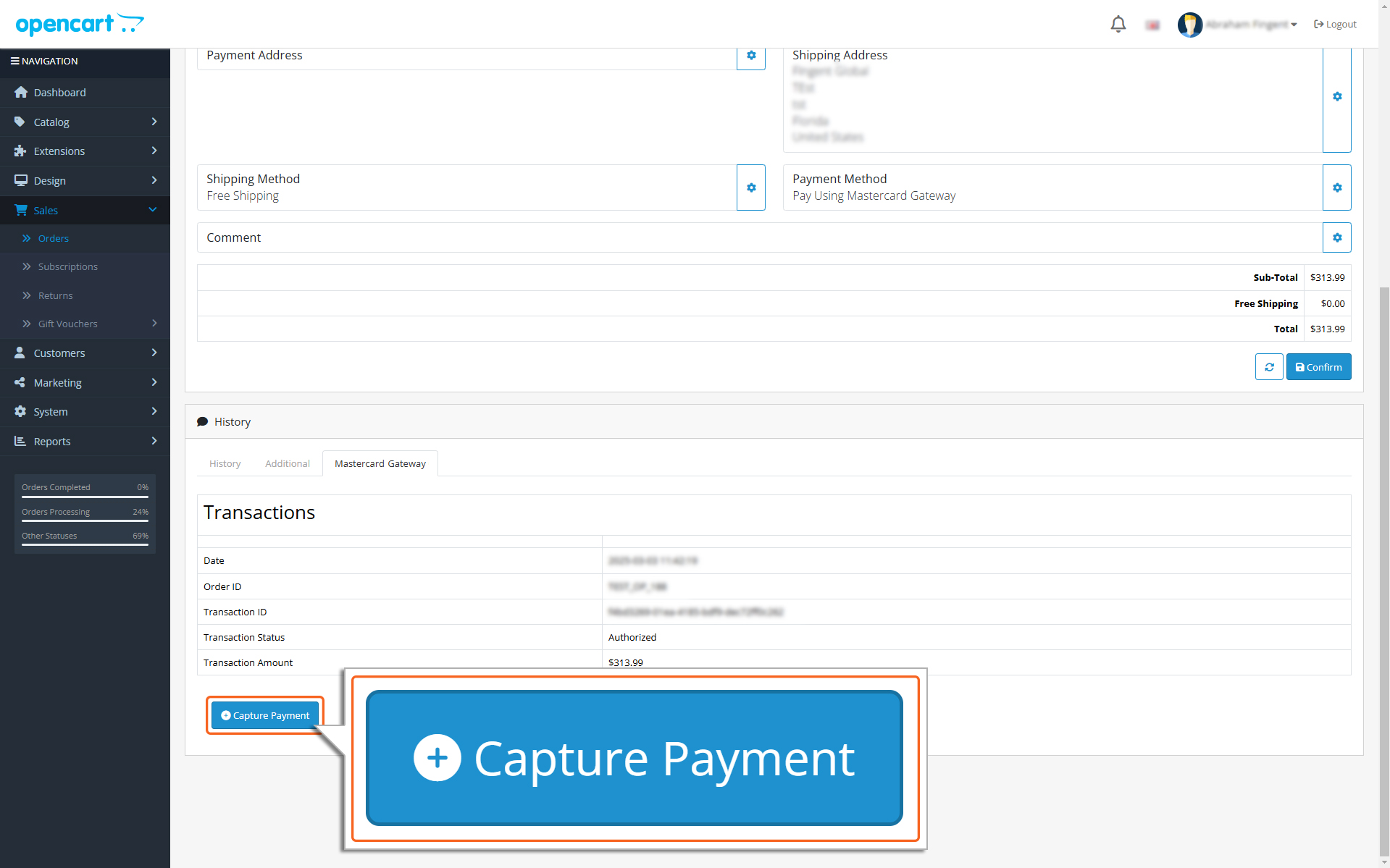Screen dimensions: 1390x868
Task: Click the Transaction ID row label
Action: coord(235,612)
